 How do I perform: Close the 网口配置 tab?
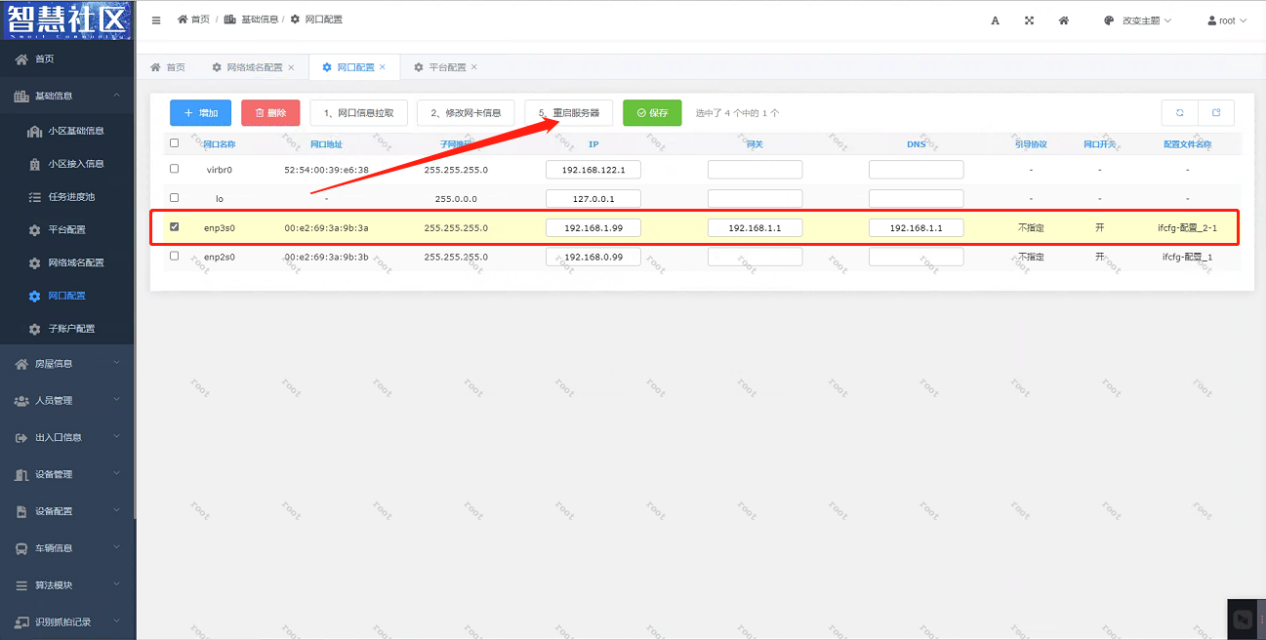point(383,67)
